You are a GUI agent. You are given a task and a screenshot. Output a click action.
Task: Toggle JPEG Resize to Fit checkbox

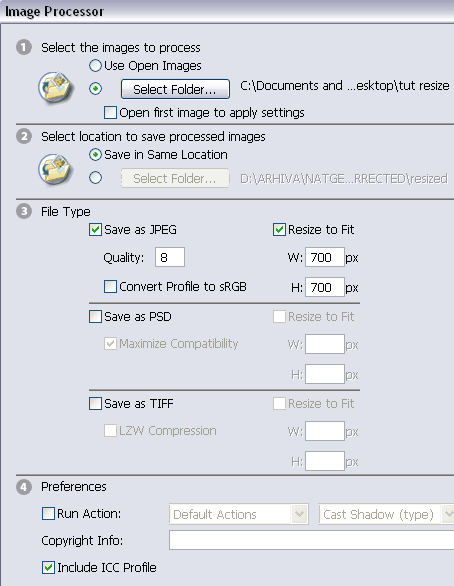click(x=279, y=229)
